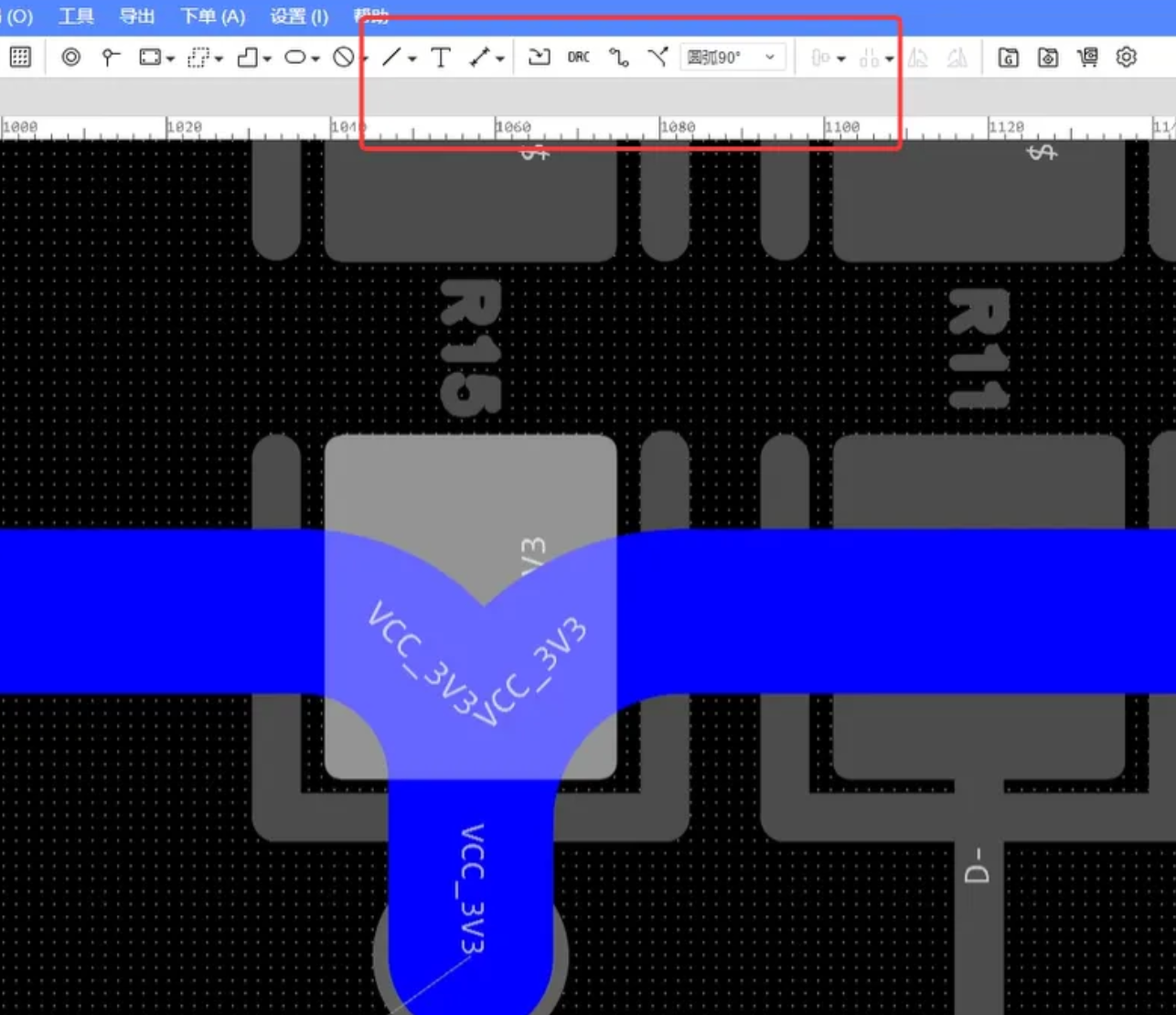Screen dimensions: 1176x1015
Task: Toggle the grid display icon
Action: tap(20, 57)
